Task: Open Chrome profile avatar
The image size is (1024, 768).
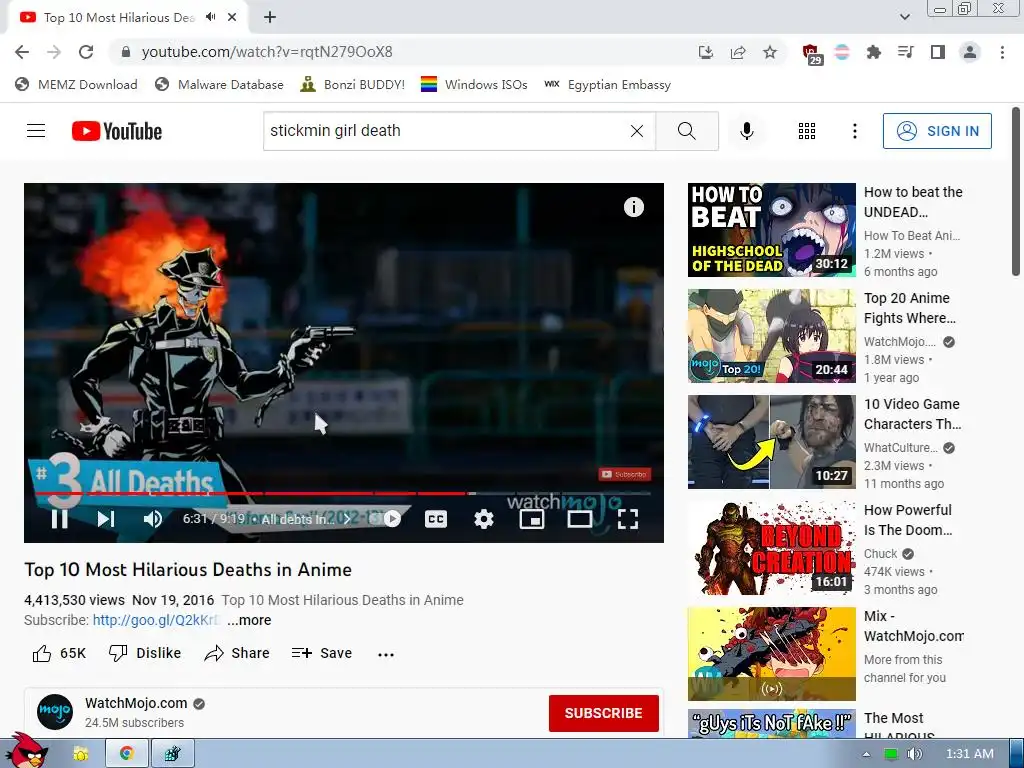Action: 970,52
